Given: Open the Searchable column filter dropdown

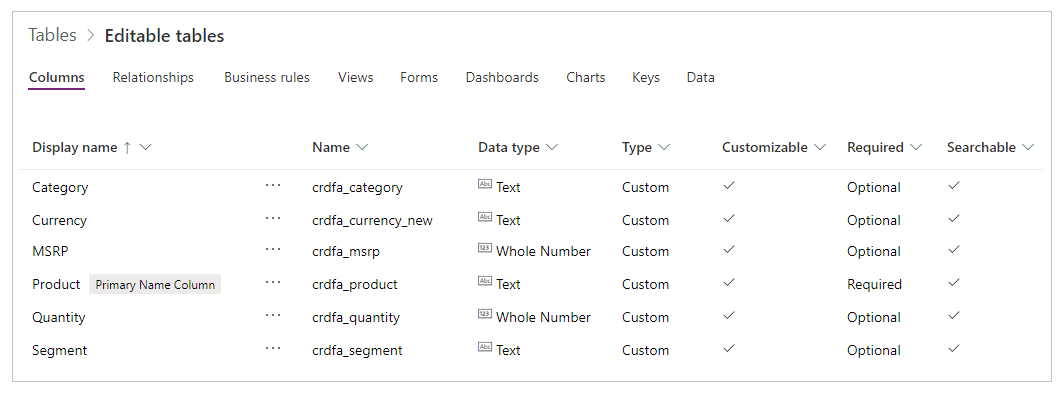Looking at the screenshot, I should tap(1028, 147).
